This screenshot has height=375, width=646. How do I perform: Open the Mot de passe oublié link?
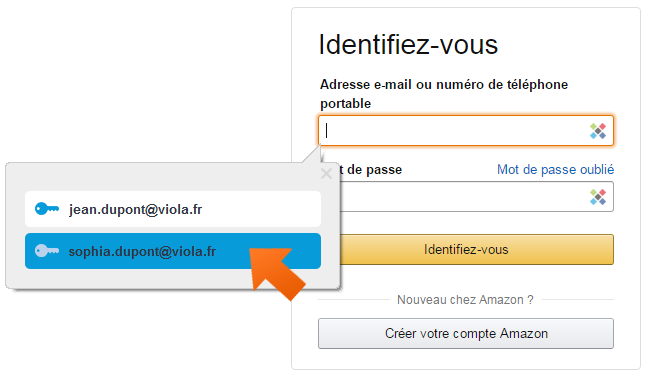[x=555, y=169]
